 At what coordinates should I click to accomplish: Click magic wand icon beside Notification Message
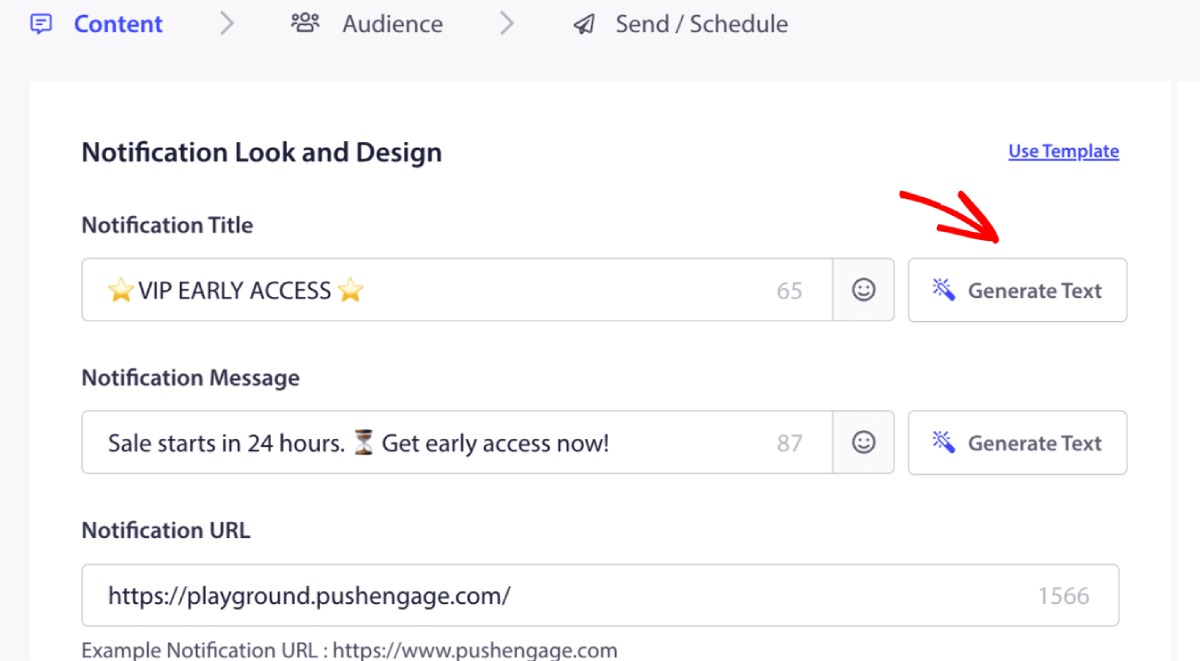944,442
